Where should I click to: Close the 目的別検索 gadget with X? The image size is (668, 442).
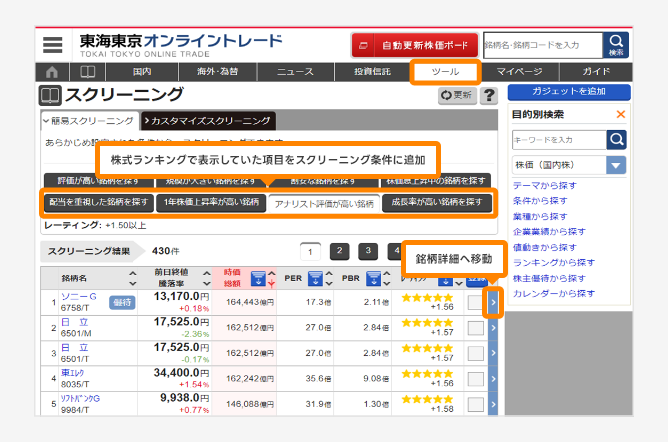(621, 114)
